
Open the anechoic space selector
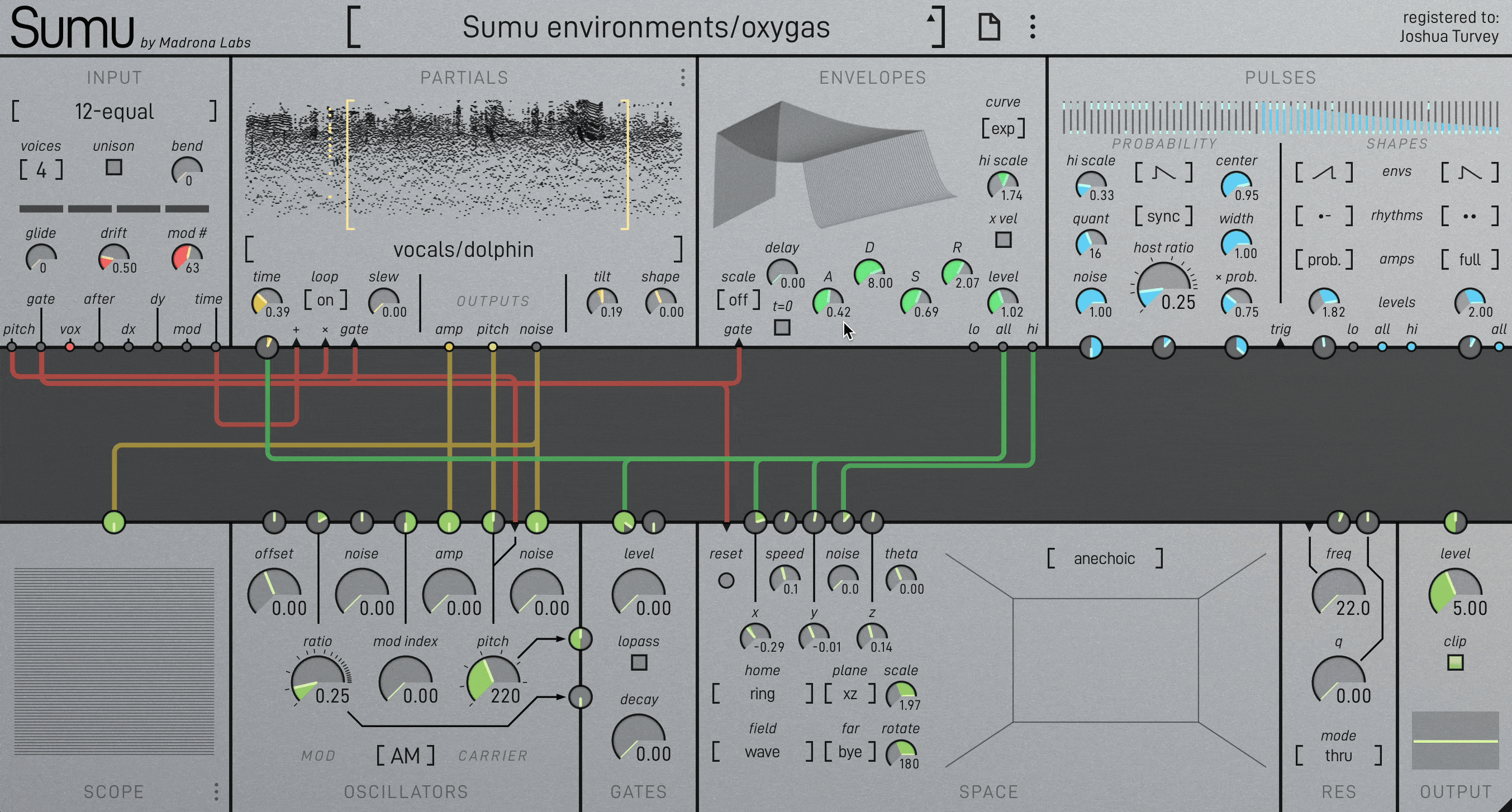[1104, 558]
